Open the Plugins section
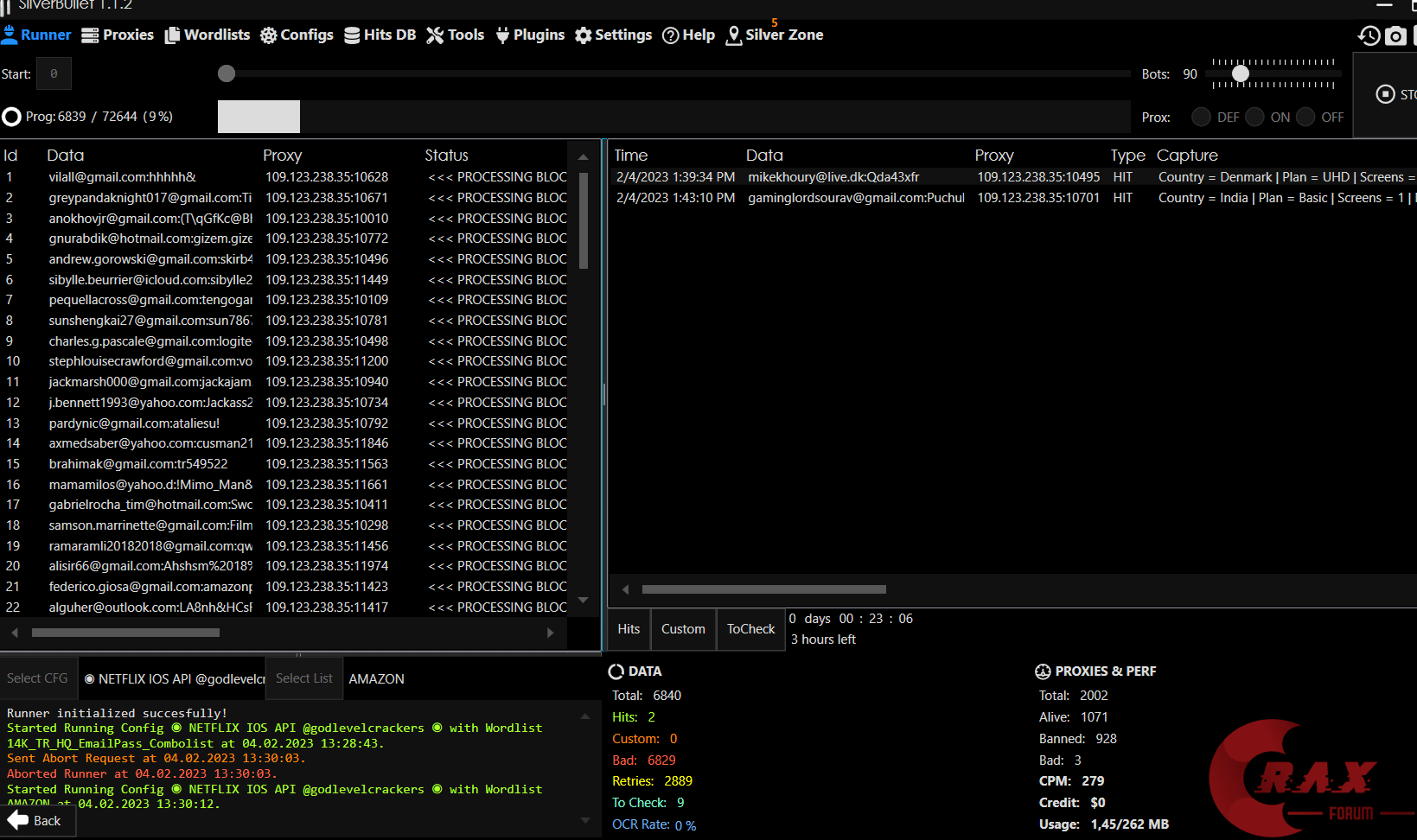This screenshot has width=1417, height=840. (540, 35)
